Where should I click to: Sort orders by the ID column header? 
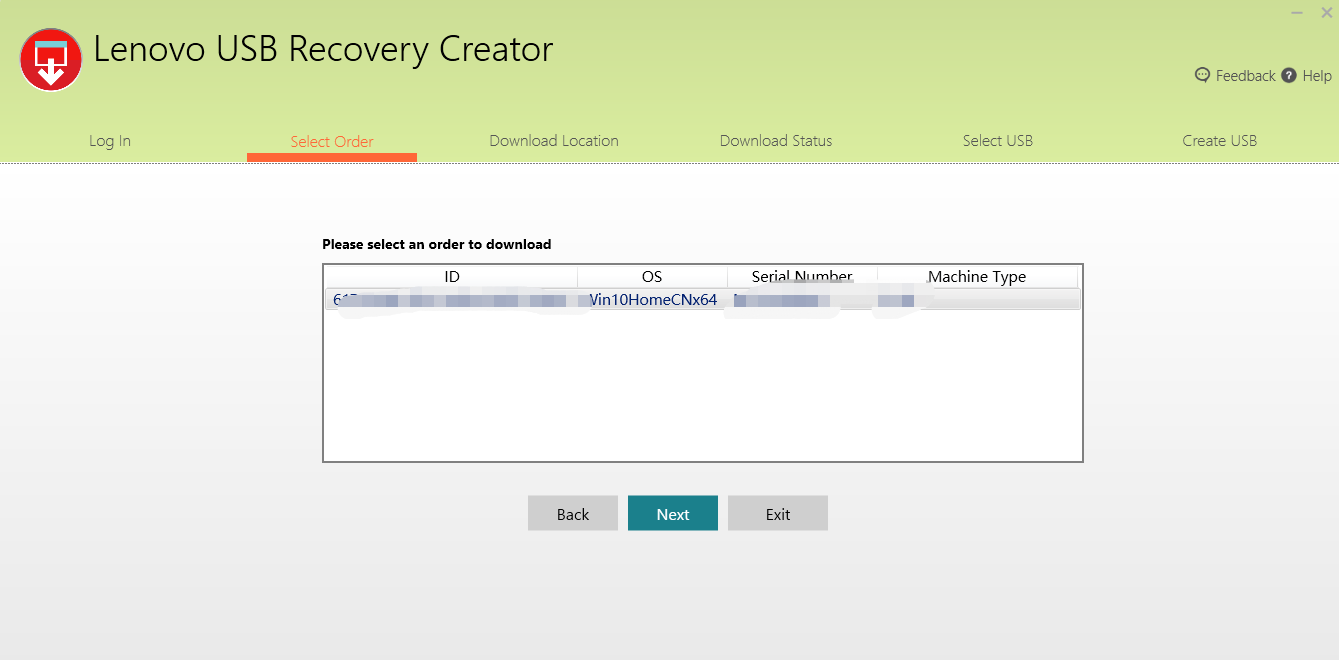click(x=452, y=277)
